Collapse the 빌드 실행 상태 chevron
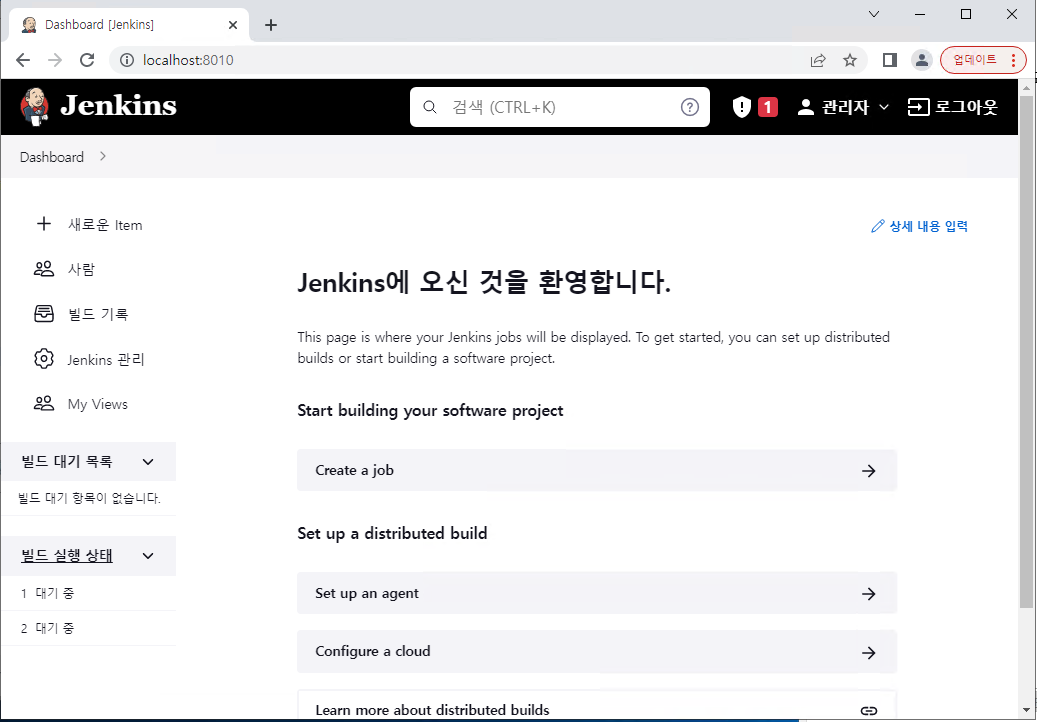The width and height of the screenshot is (1037, 722). click(148, 555)
